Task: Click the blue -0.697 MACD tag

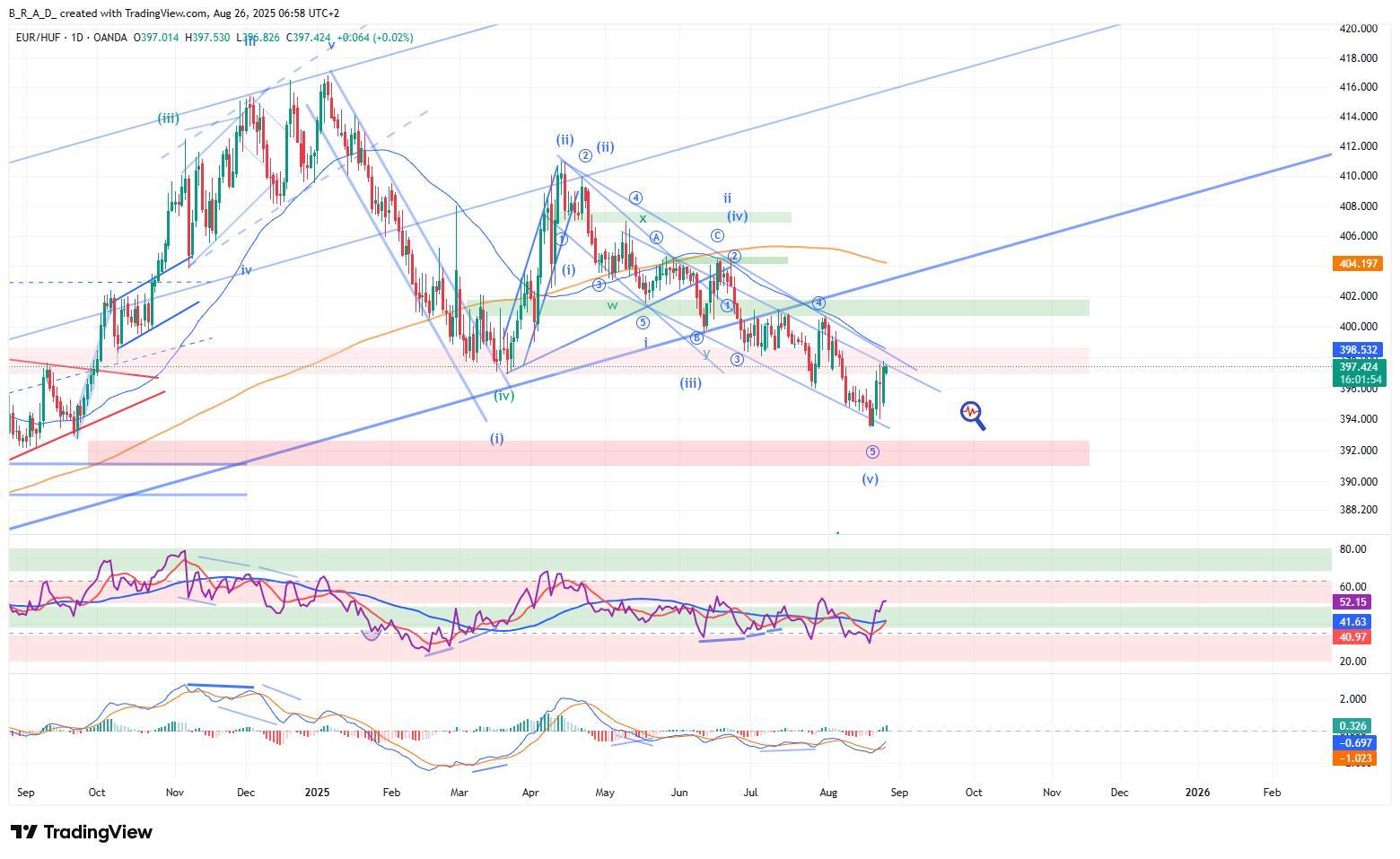Action: 1355,743
